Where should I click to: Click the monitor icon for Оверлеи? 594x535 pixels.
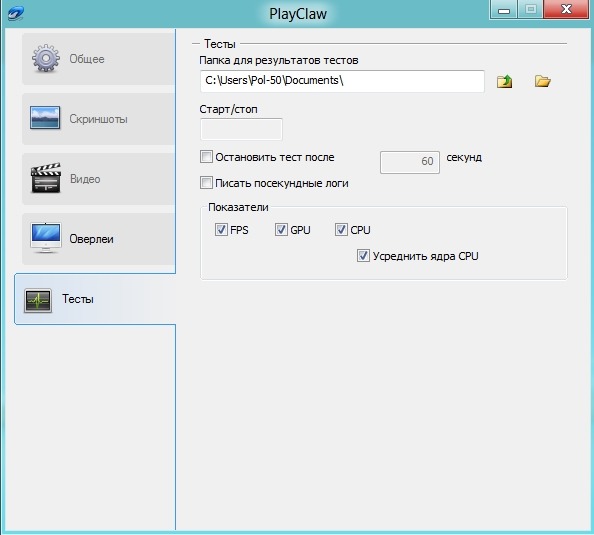click(x=46, y=238)
